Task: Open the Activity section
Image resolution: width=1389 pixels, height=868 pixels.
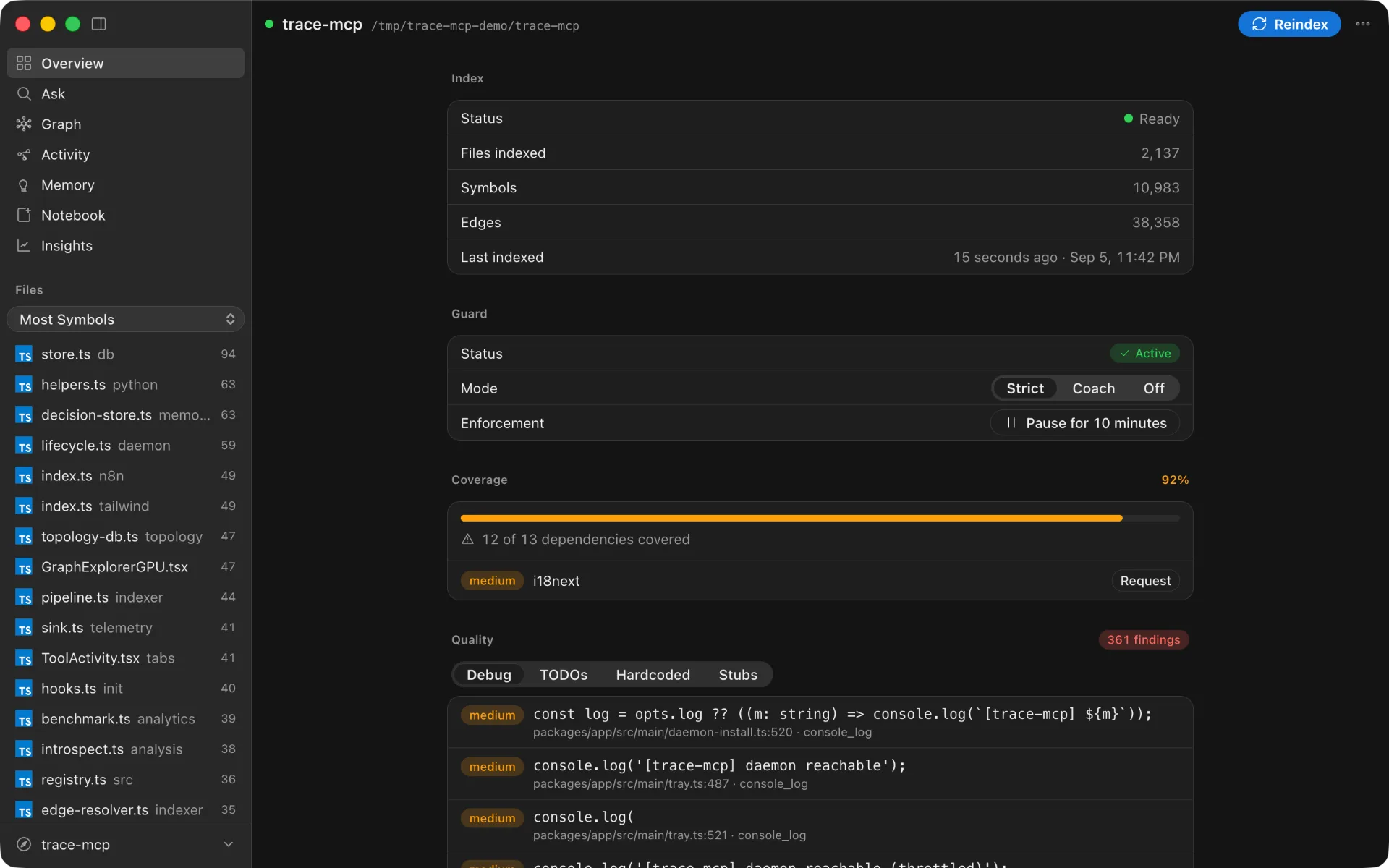Action: tap(126, 154)
